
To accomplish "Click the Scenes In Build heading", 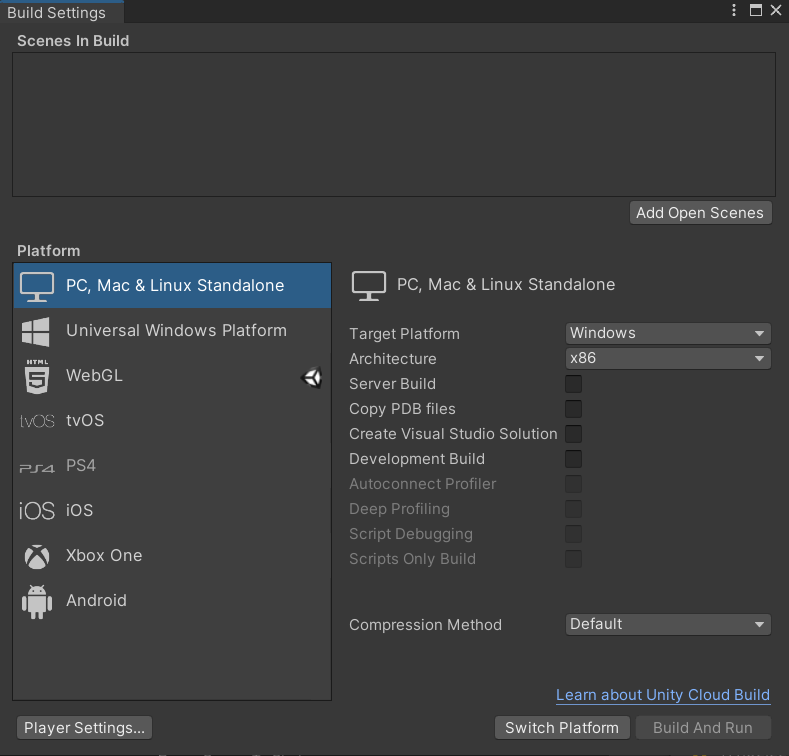I will [x=73, y=41].
